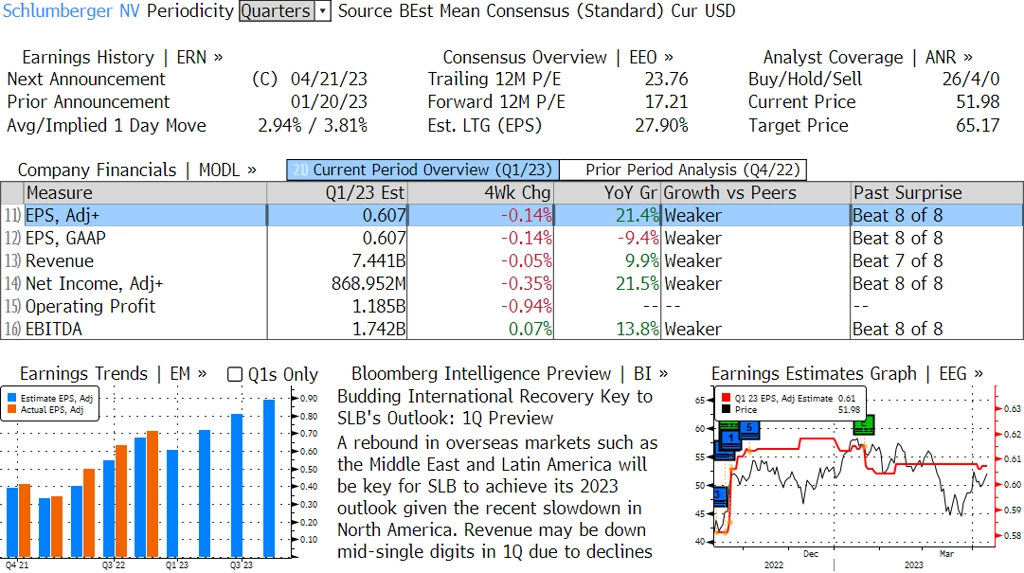Click the Past Surprise column header
Image resolution: width=1024 pixels, height=573 pixels.
pyautogui.click(x=936, y=193)
